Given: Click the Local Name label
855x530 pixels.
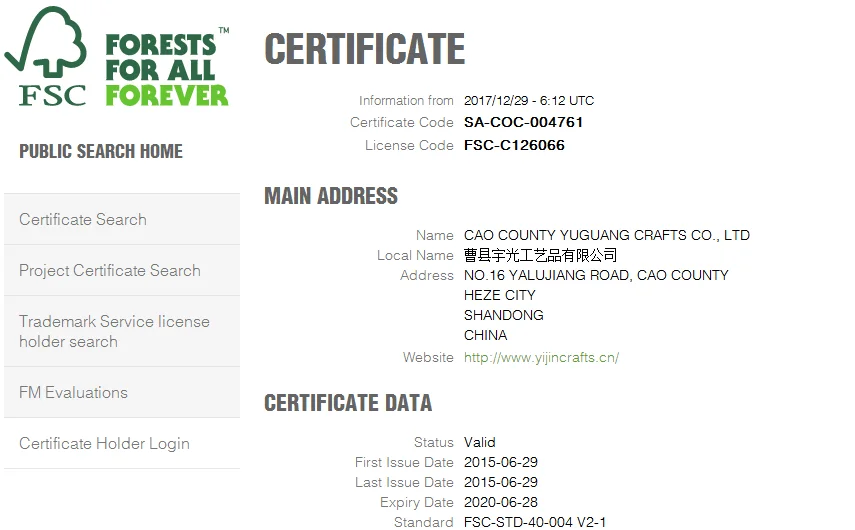Looking at the screenshot, I should (416, 255).
